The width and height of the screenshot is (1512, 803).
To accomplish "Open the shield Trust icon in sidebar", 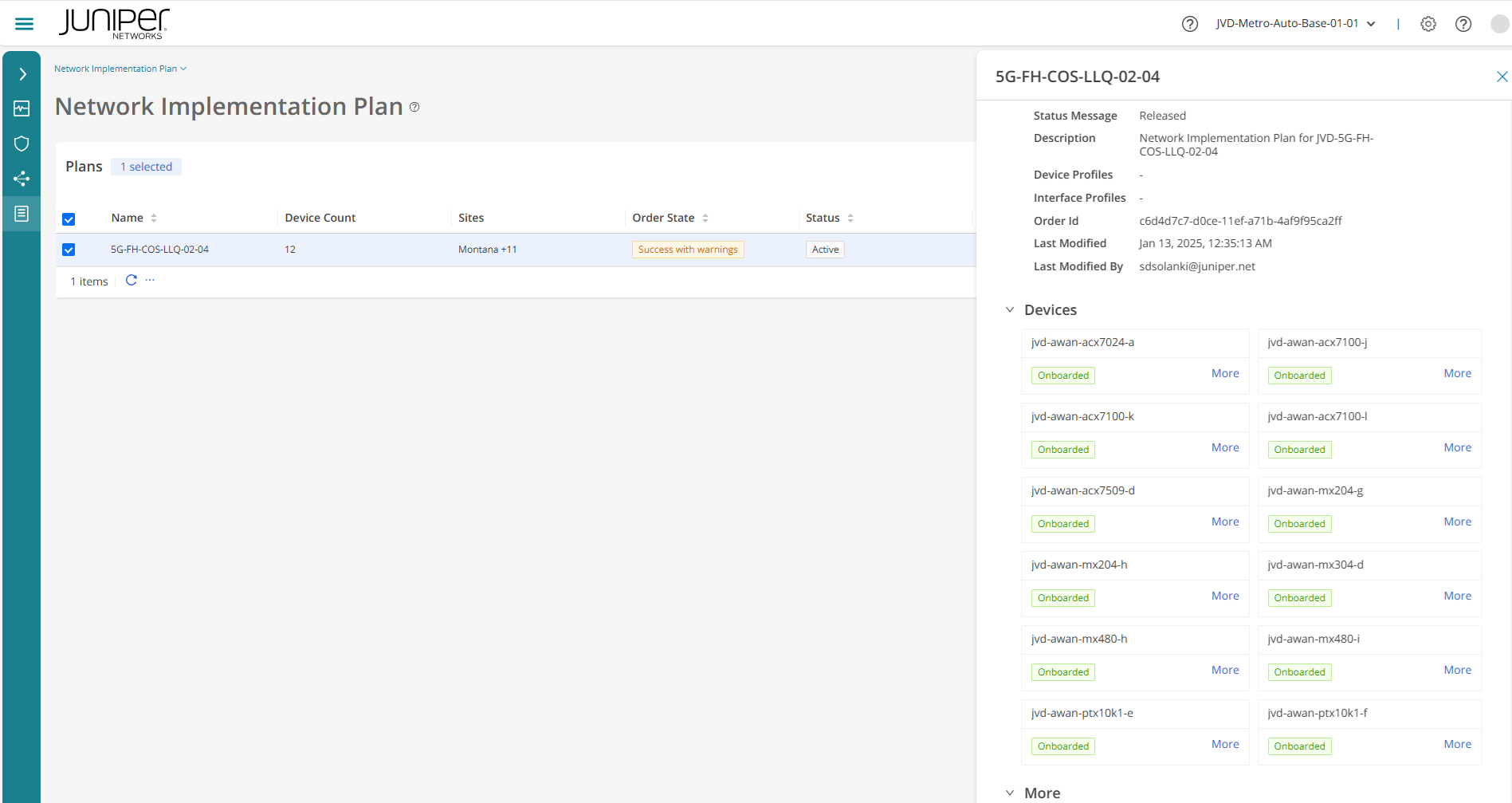I will coord(22,144).
